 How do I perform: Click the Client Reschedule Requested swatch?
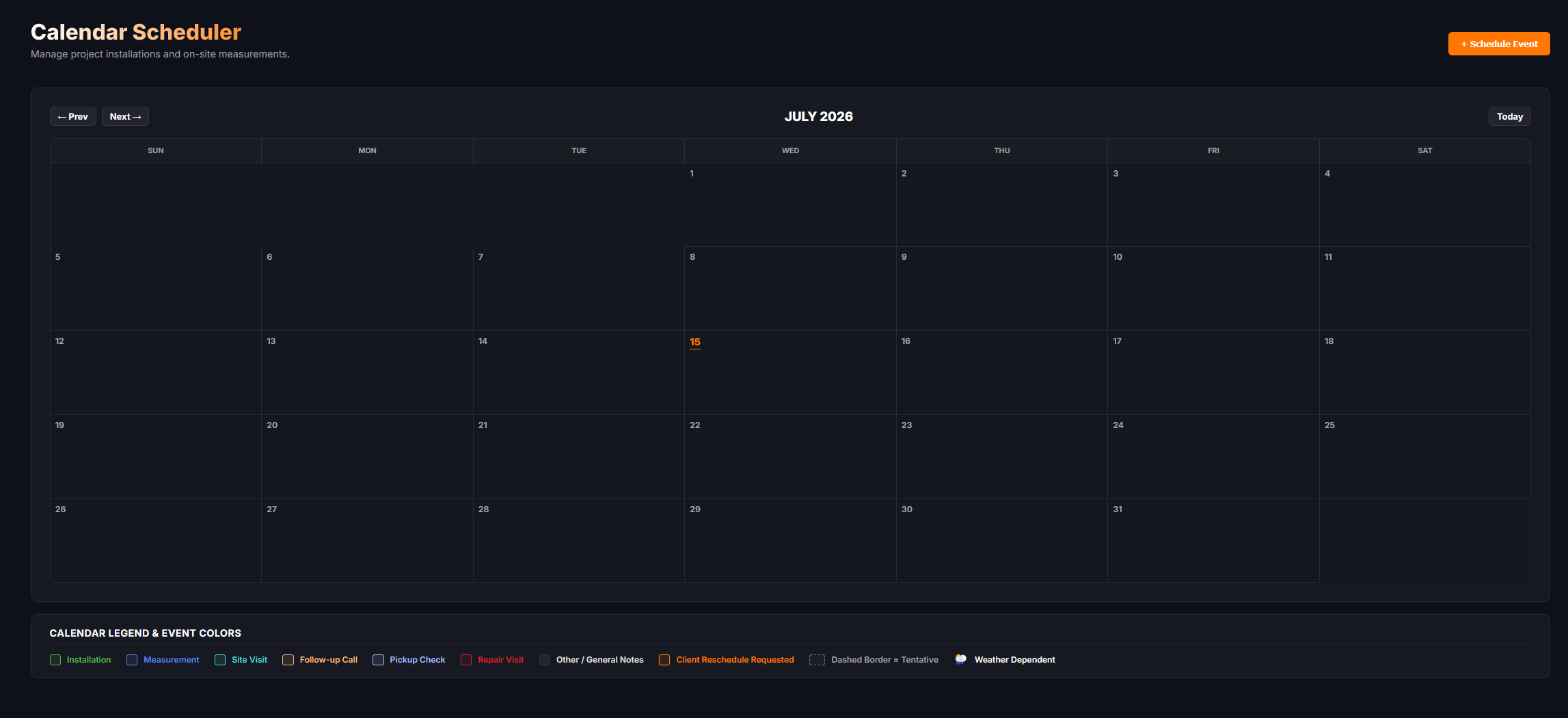pyautogui.click(x=664, y=660)
